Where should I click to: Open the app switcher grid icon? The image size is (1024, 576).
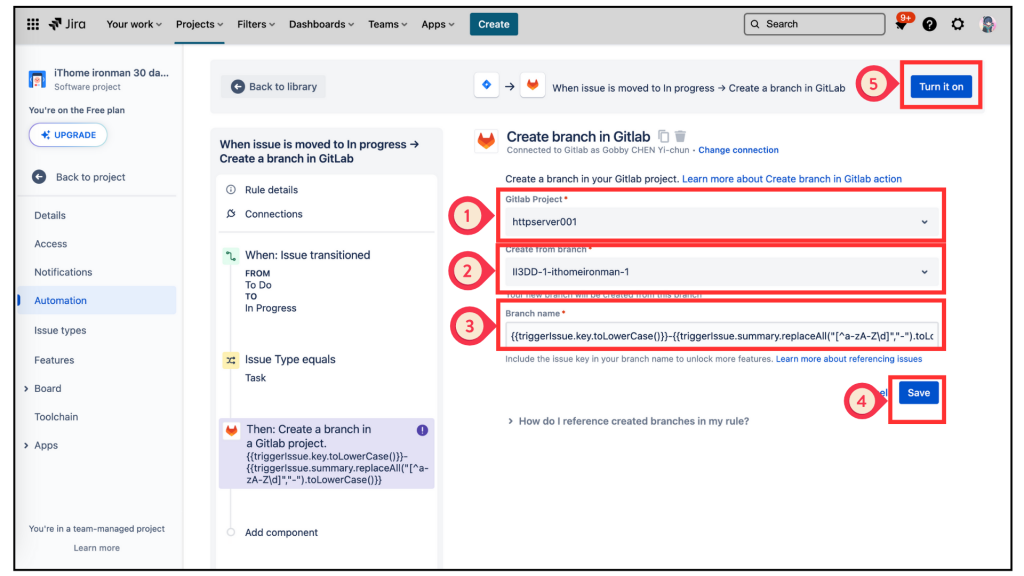33,24
